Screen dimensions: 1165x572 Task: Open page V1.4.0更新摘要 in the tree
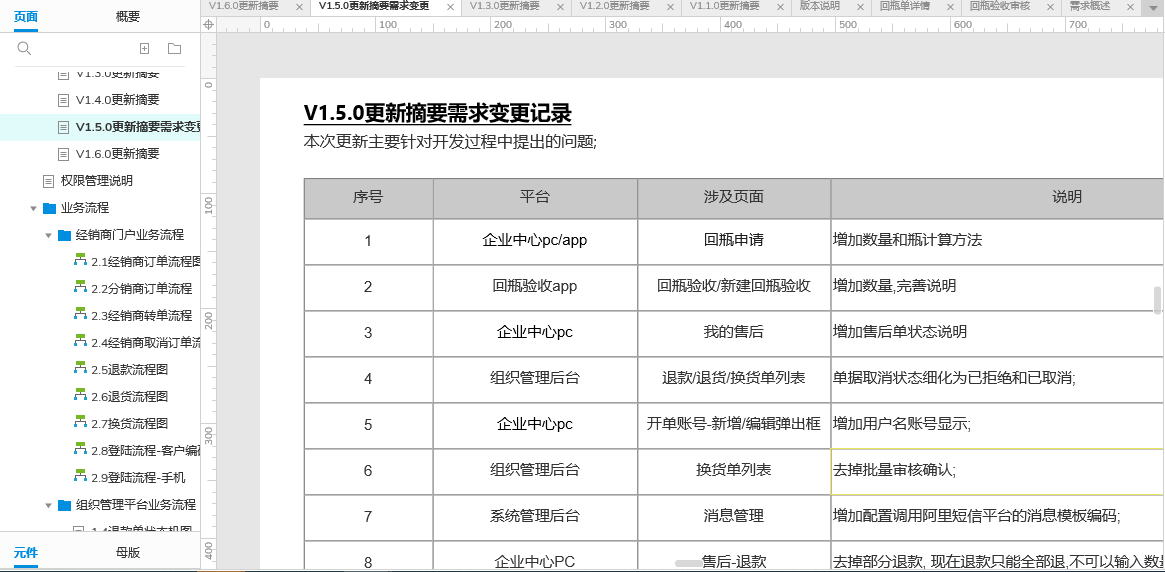(117, 100)
